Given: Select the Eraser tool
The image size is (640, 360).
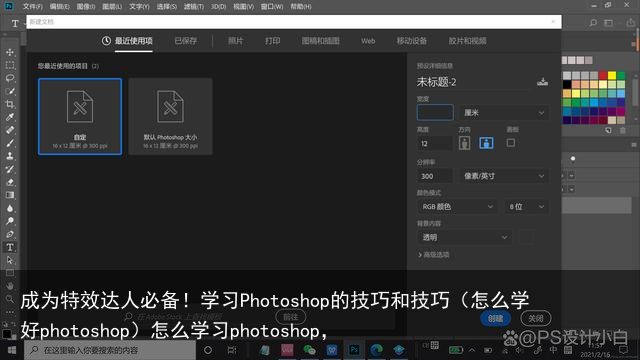Looking at the screenshot, I should click(10, 182).
